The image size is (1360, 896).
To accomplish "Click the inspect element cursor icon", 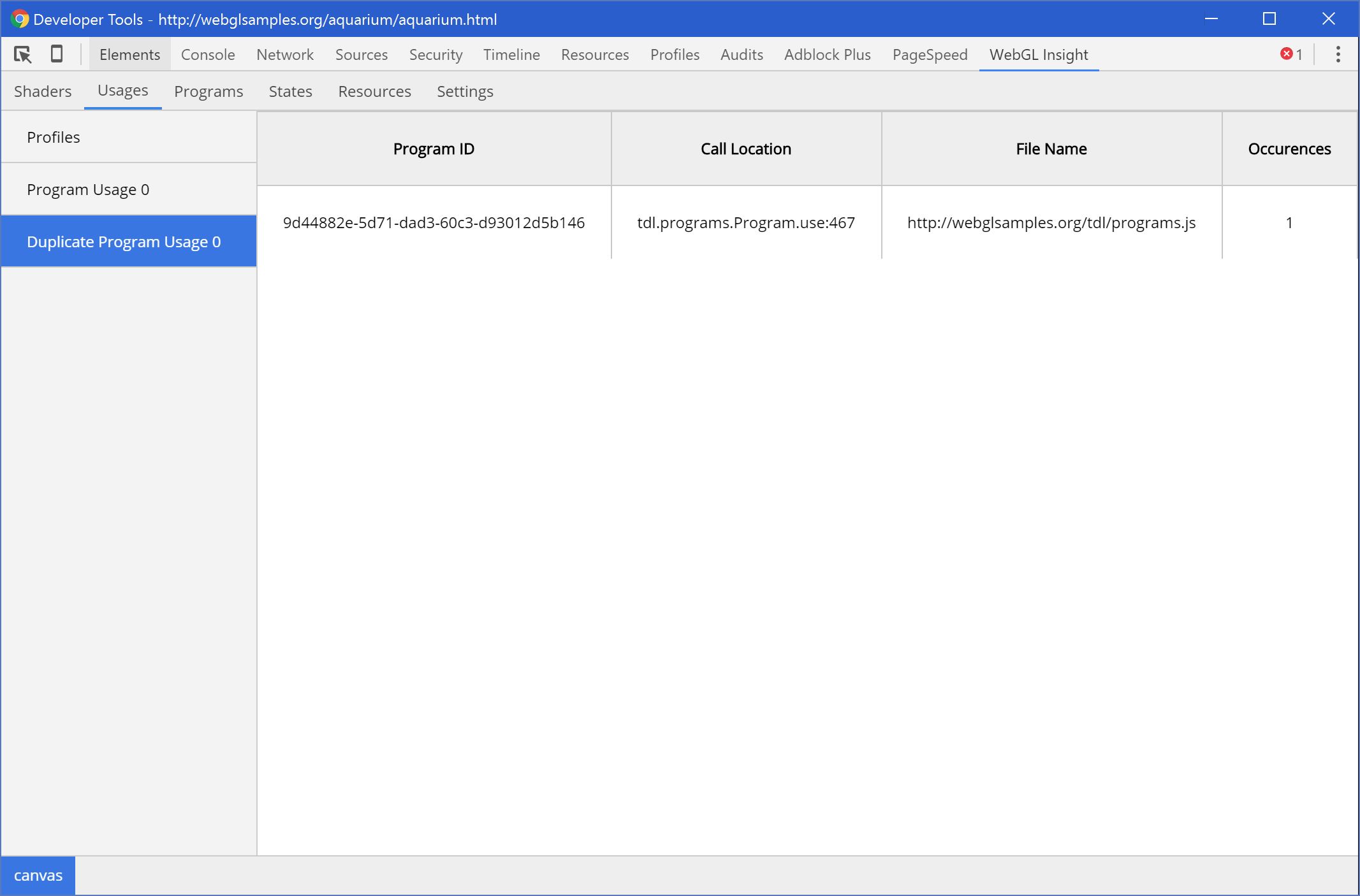I will click(x=22, y=55).
